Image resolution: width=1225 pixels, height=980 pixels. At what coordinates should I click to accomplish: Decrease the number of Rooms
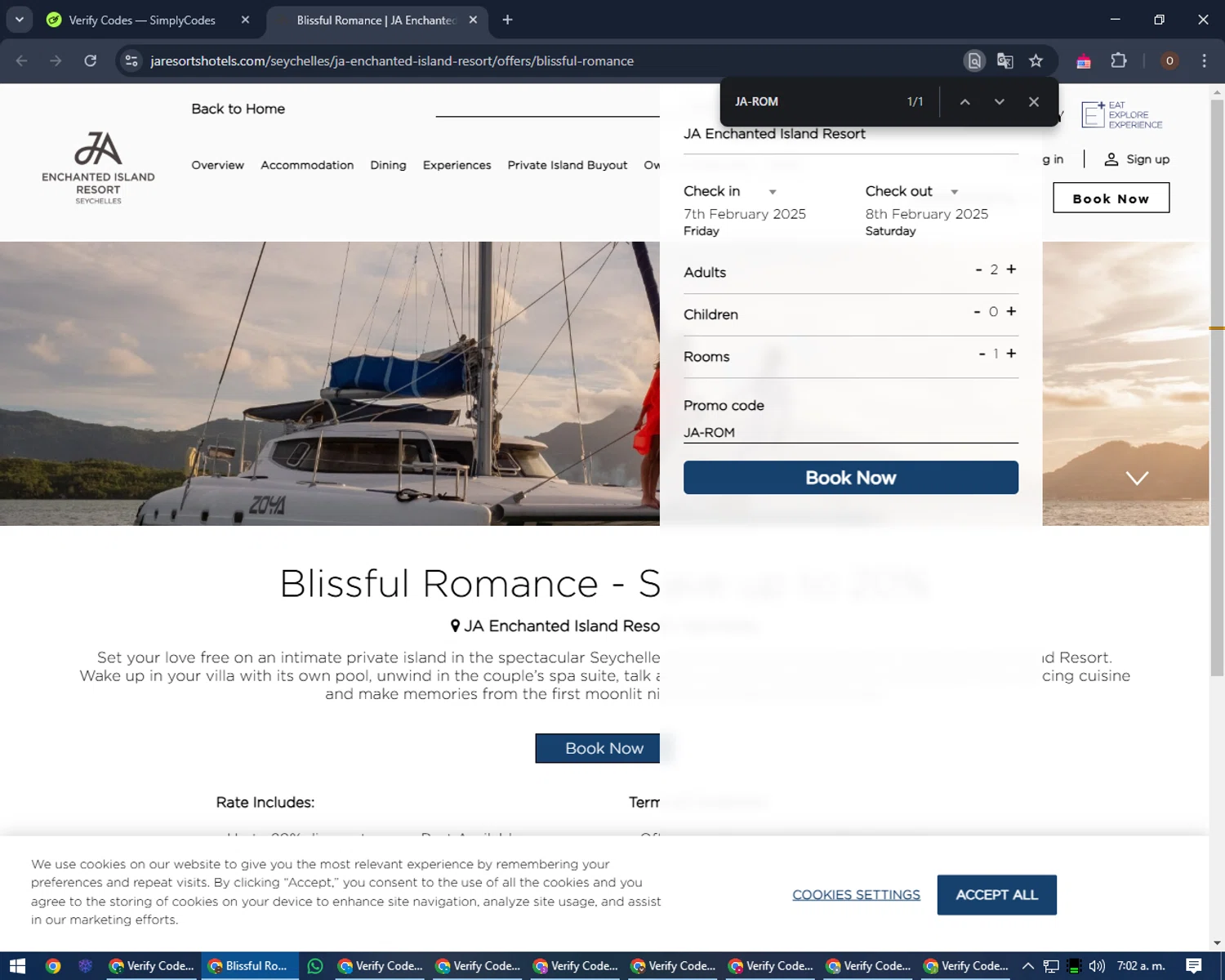[x=982, y=354]
